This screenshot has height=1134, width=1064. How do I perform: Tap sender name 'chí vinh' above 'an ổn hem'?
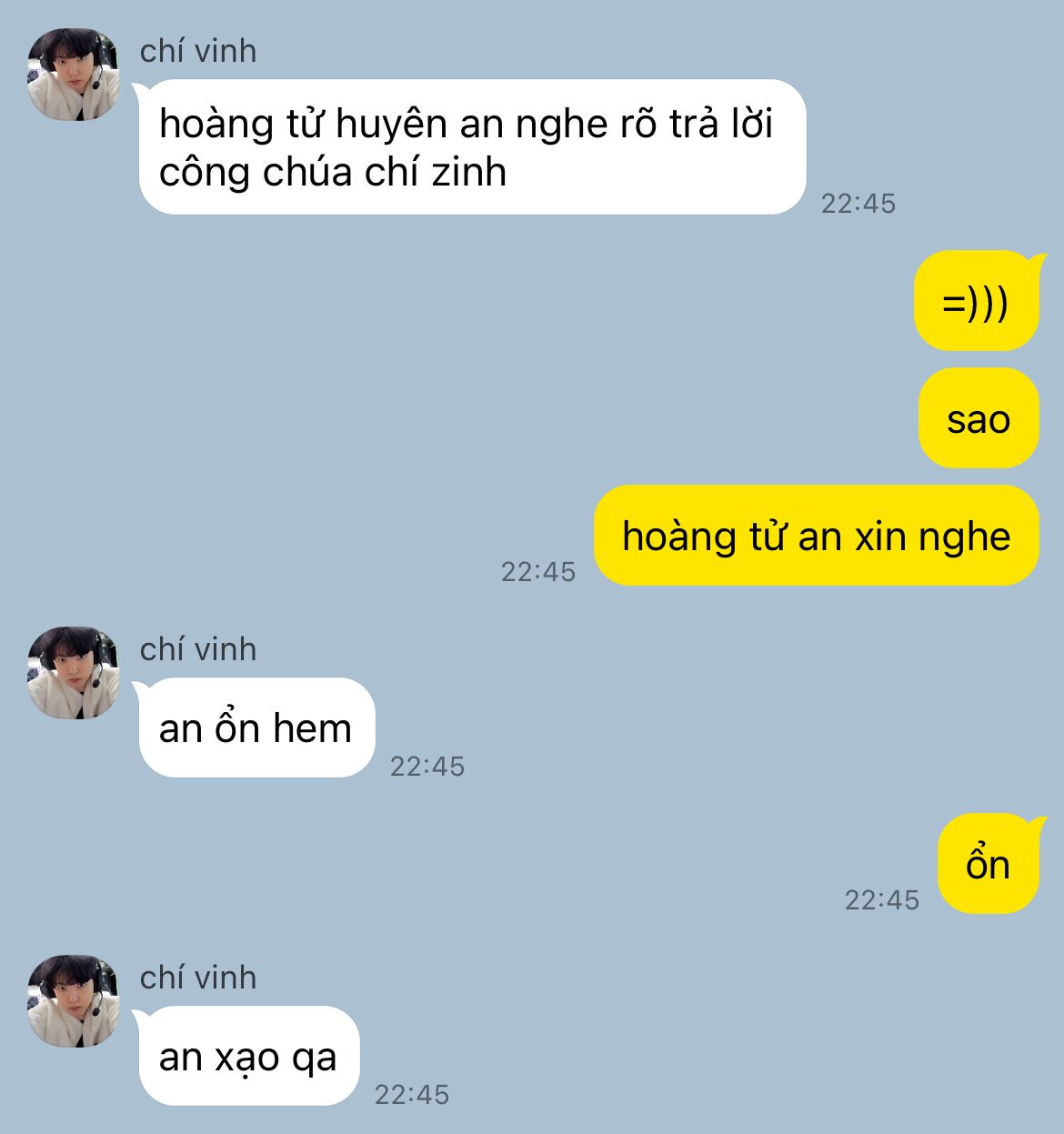(x=198, y=649)
